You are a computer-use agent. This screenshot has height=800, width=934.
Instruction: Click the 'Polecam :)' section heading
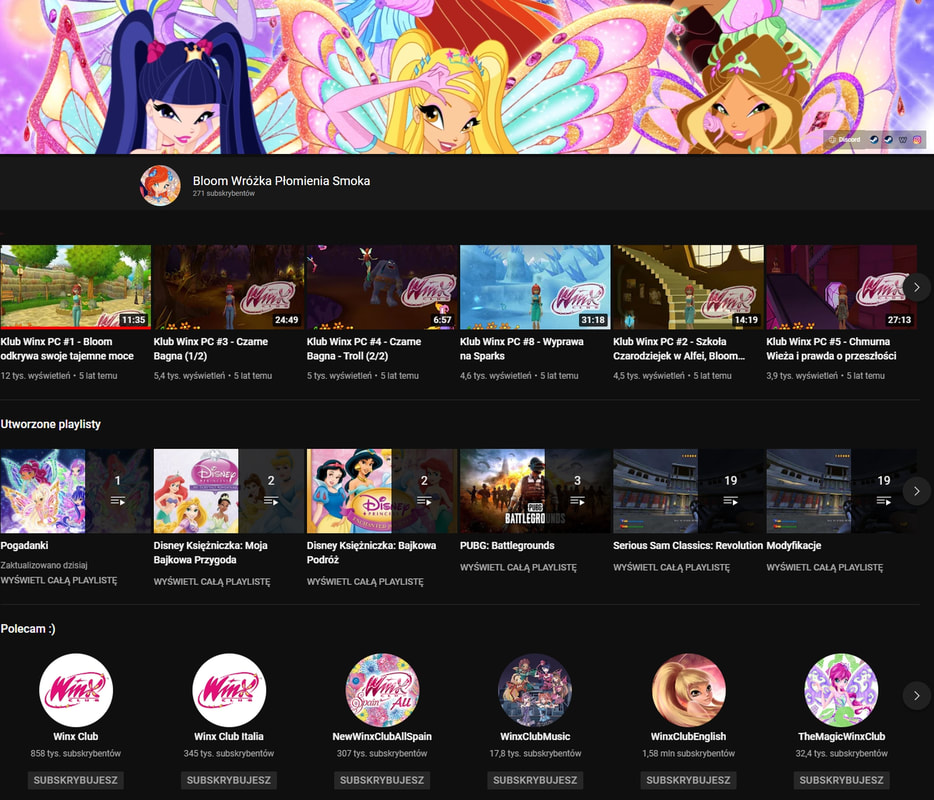pos(28,628)
